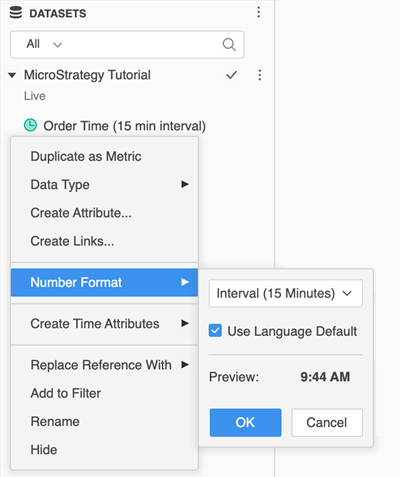This screenshot has width=400, height=477.
Task: Open the Interval (15 Minutes) format dropdown
Action: click(x=286, y=293)
